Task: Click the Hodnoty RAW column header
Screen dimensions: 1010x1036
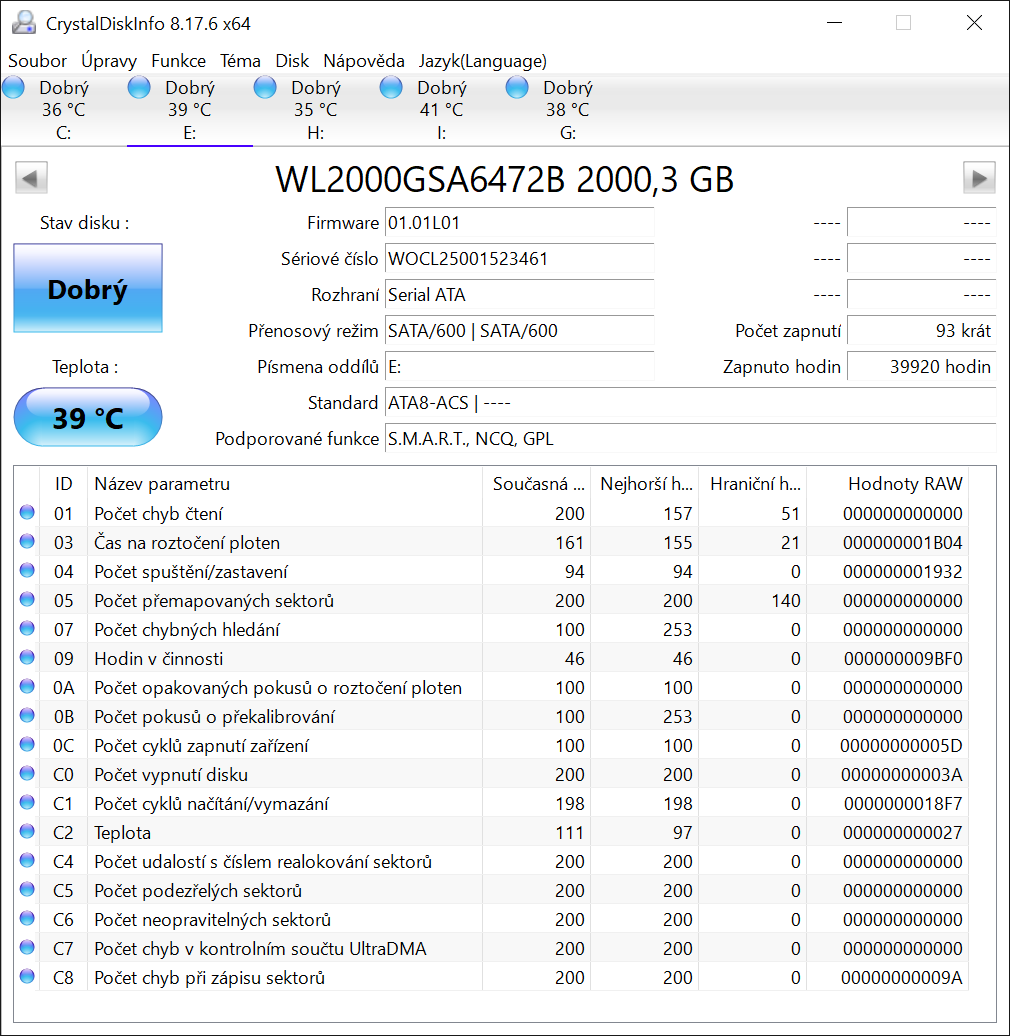Action: [x=904, y=484]
